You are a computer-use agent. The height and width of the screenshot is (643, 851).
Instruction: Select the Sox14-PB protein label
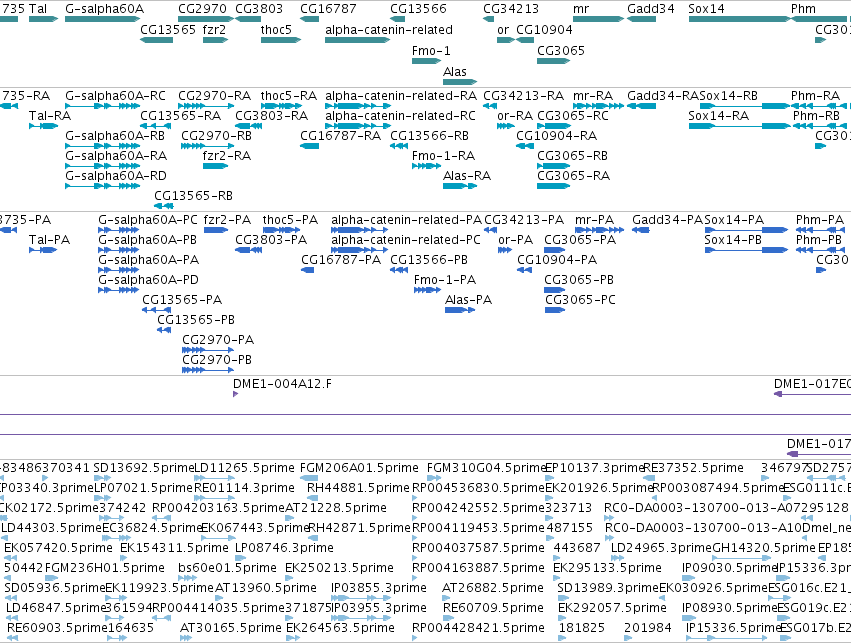click(x=733, y=240)
